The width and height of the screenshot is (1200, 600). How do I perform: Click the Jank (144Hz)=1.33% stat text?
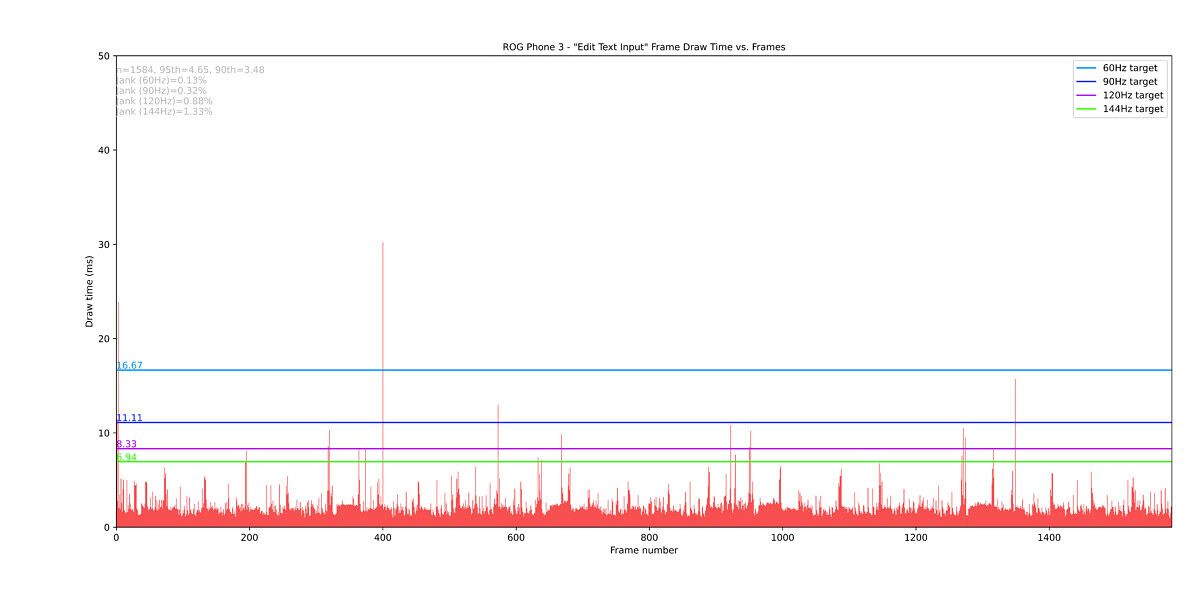[x=165, y=112]
